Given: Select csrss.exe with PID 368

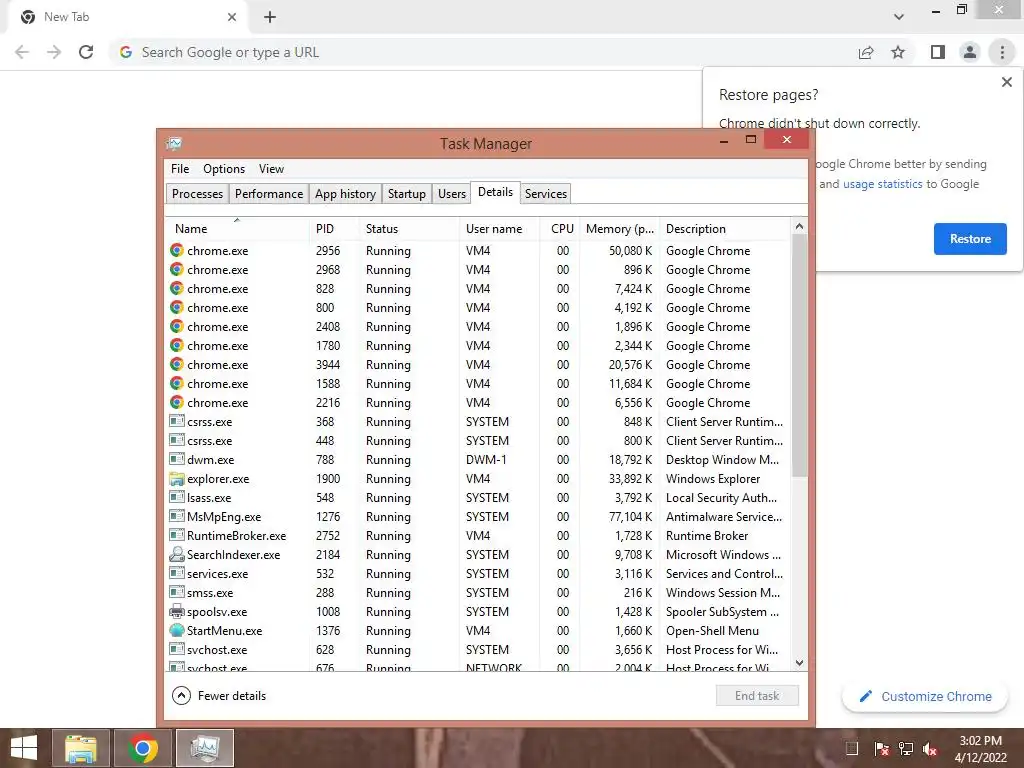Looking at the screenshot, I should [x=478, y=422].
